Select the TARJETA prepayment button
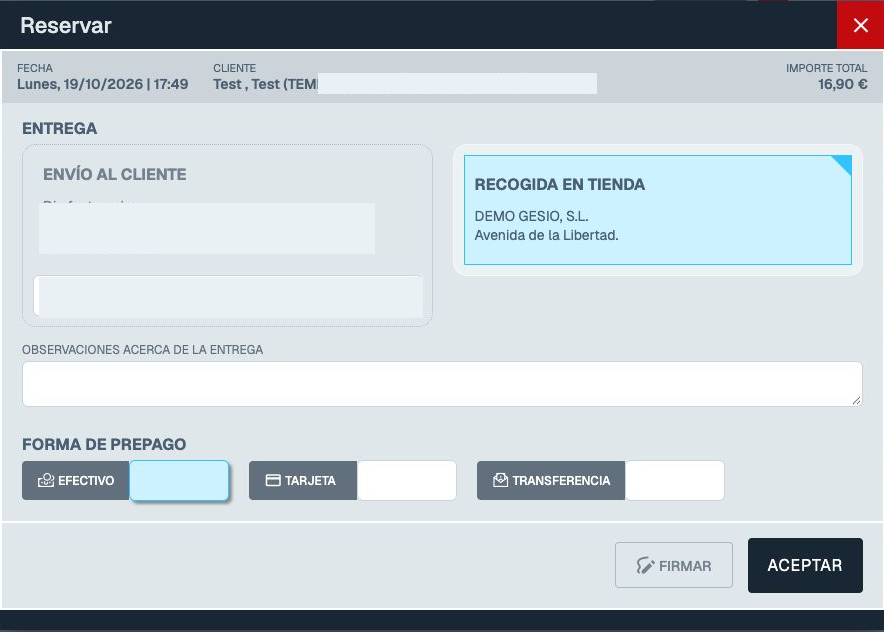 click(x=303, y=480)
